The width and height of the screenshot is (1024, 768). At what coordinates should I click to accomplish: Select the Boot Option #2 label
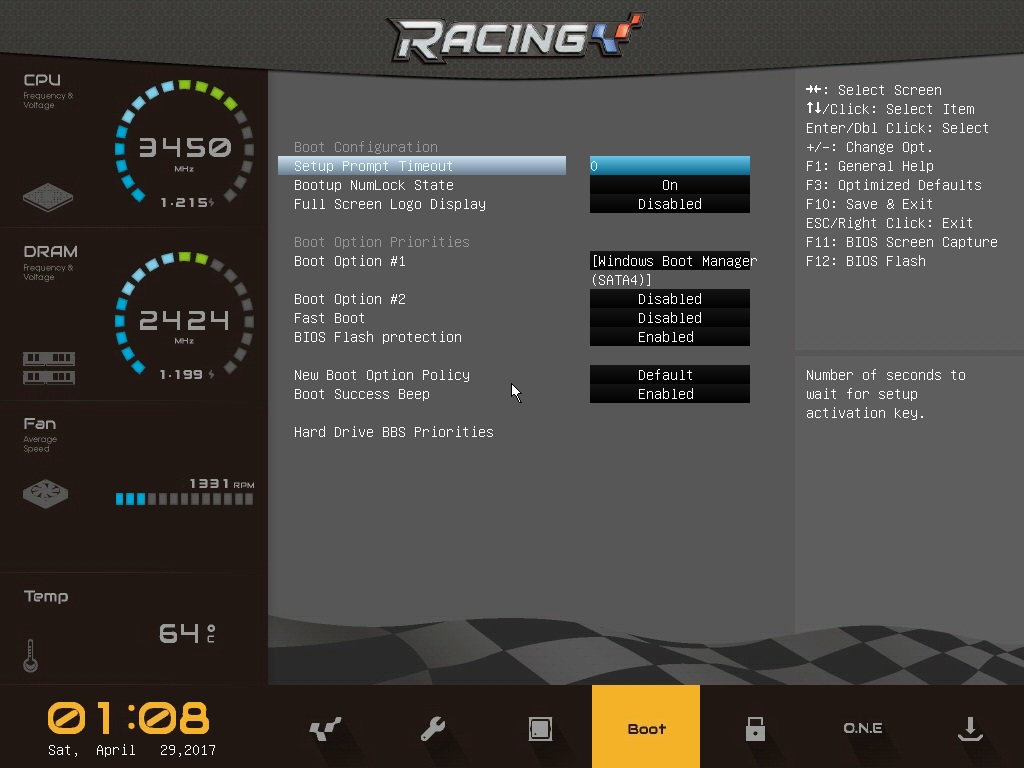350,298
